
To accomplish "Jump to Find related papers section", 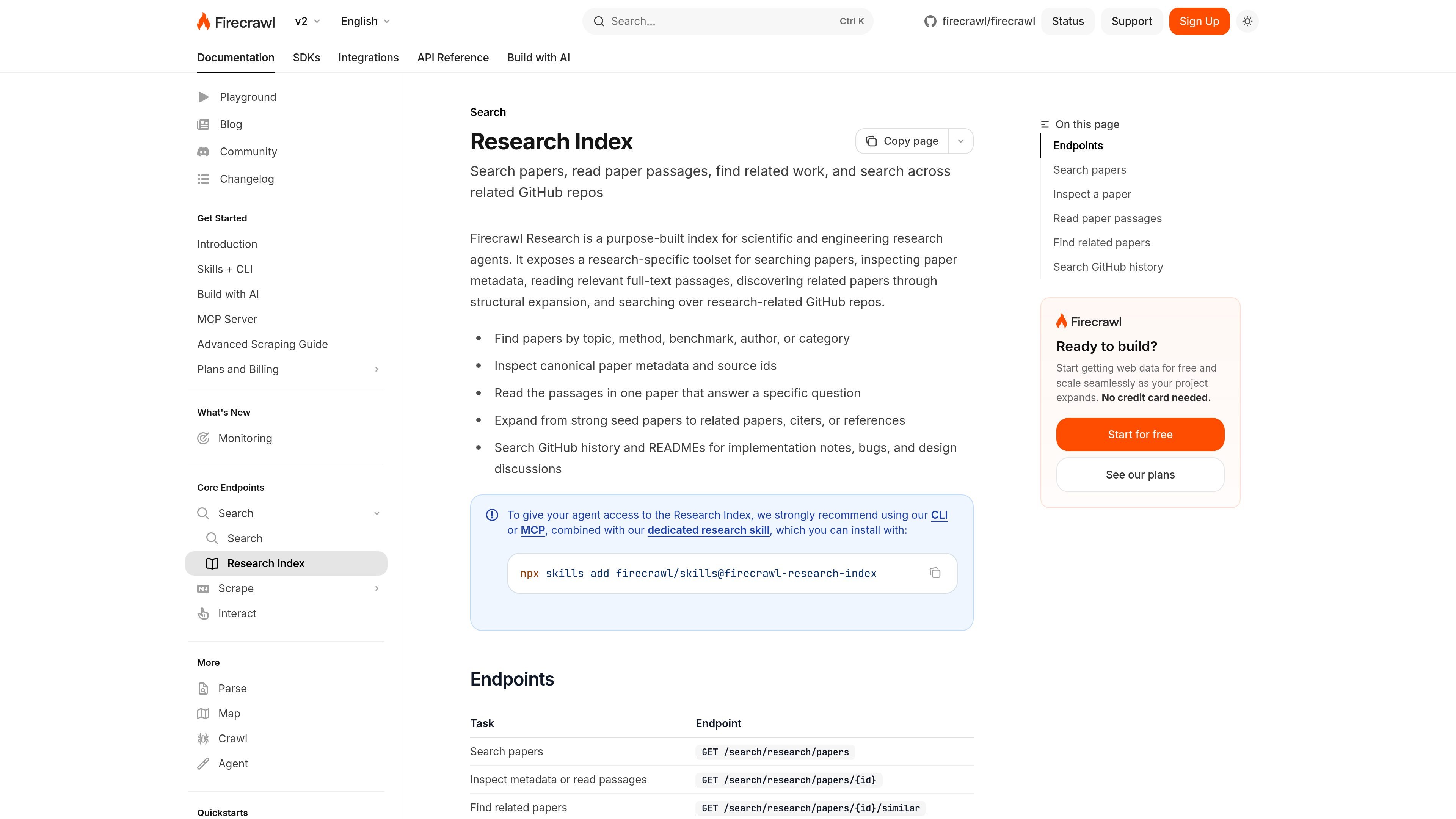I will [x=1101, y=243].
